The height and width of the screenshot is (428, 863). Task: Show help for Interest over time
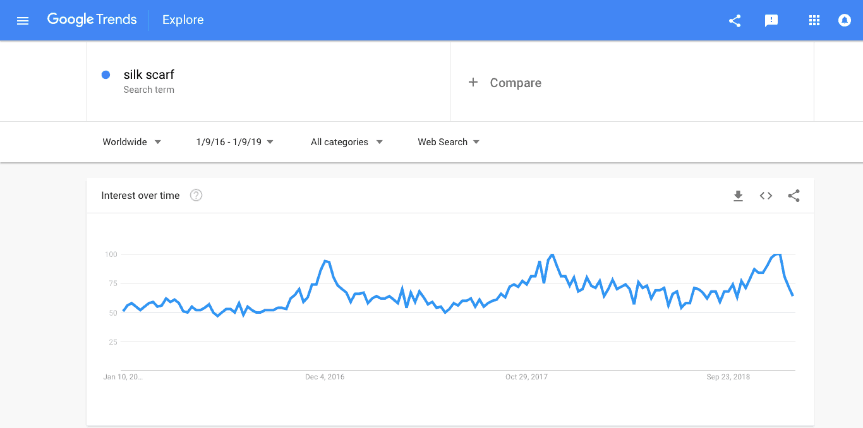tap(196, 195)
